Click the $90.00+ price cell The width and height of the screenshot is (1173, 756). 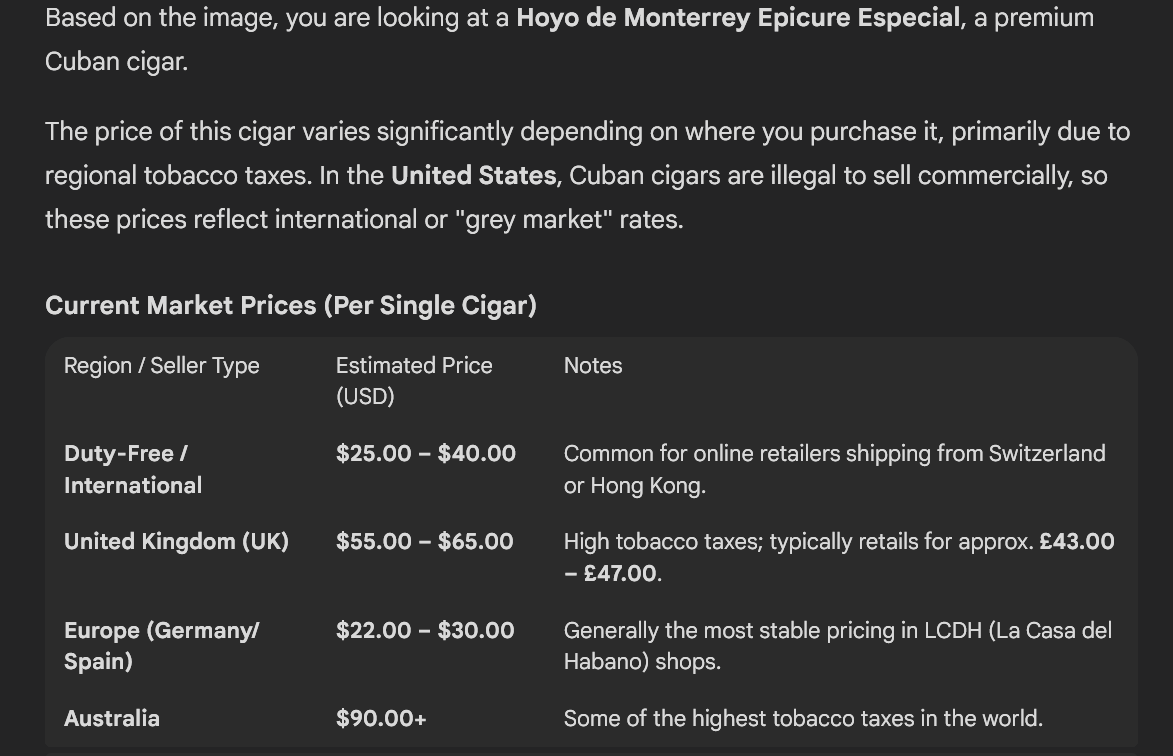pyautogui.click(x=381, y=718)
